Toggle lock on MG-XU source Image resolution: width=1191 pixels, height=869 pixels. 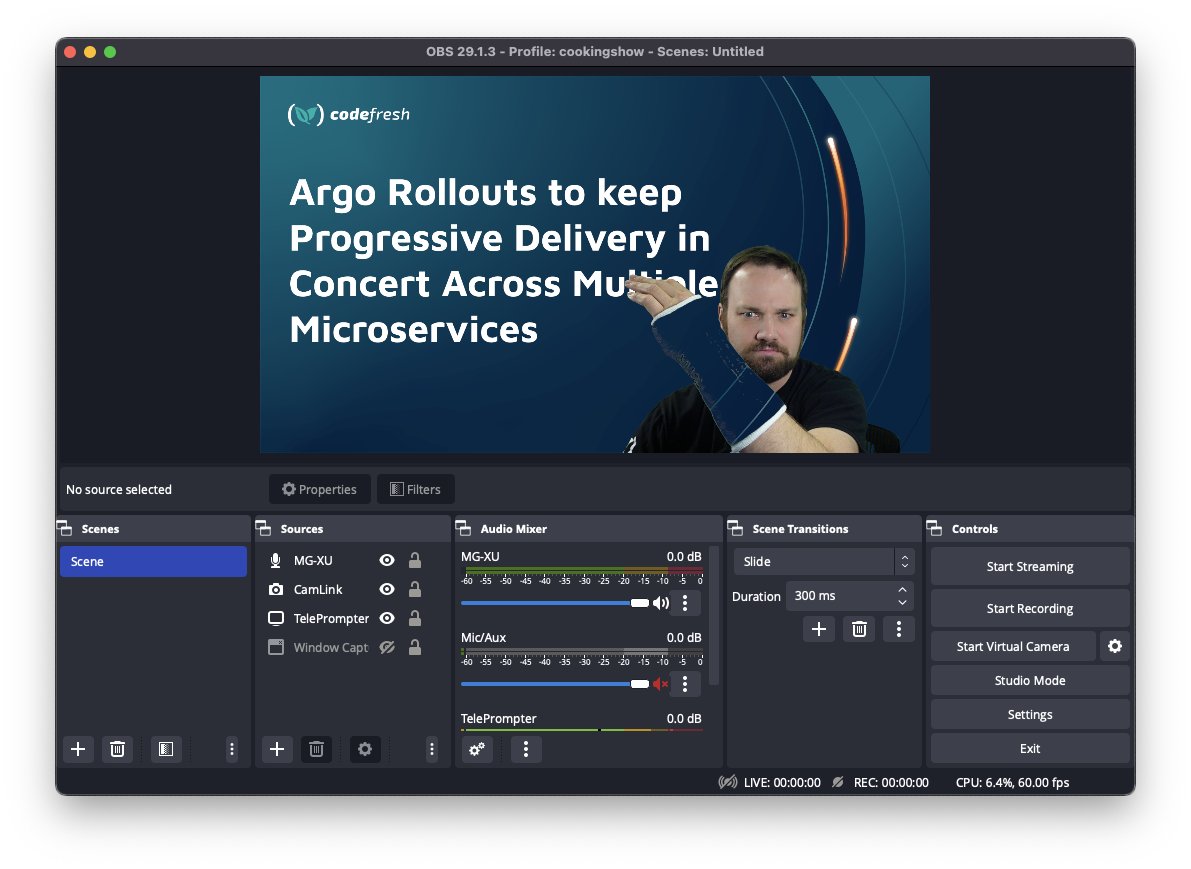[415, 561]
